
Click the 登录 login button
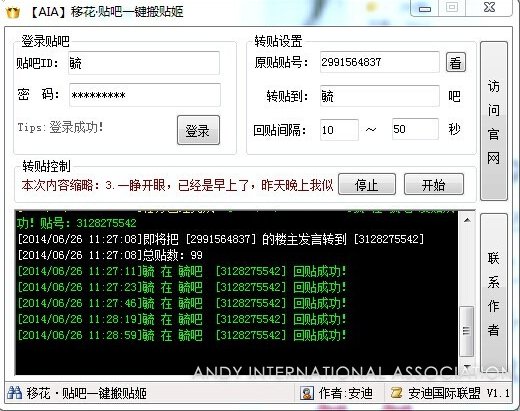(x=198, y=130)
